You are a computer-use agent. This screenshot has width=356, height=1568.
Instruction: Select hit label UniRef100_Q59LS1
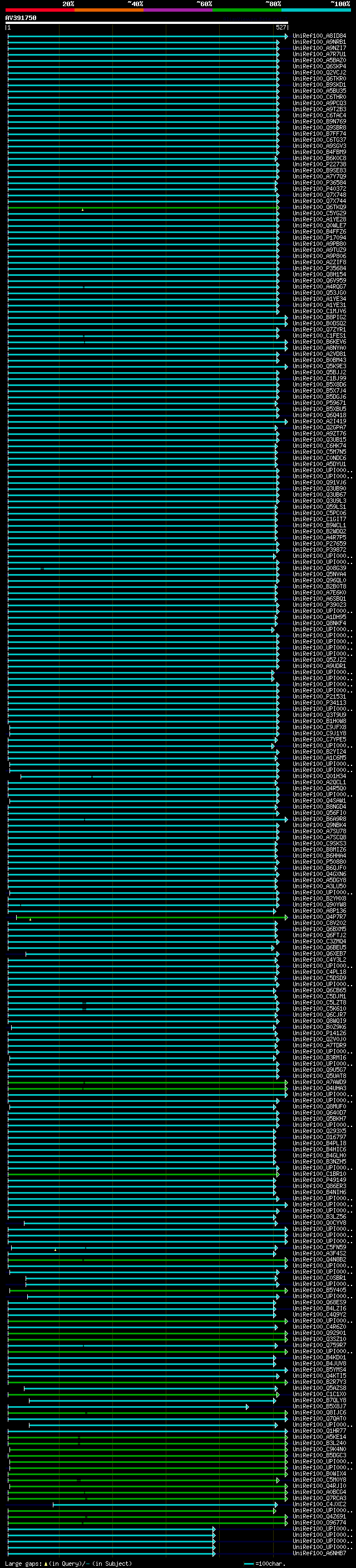click(319, 507)
